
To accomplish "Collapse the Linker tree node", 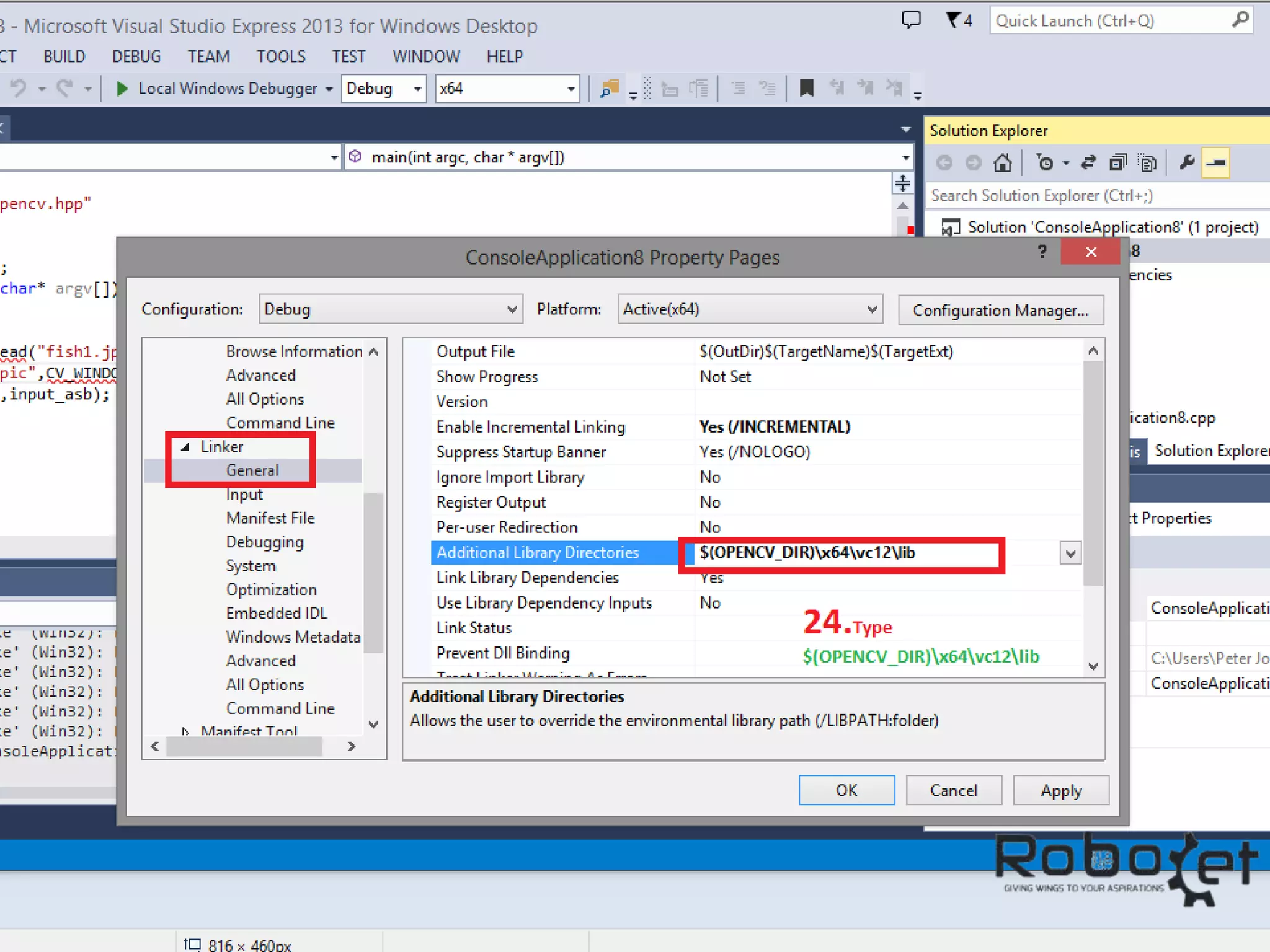I will pos(185,447).
